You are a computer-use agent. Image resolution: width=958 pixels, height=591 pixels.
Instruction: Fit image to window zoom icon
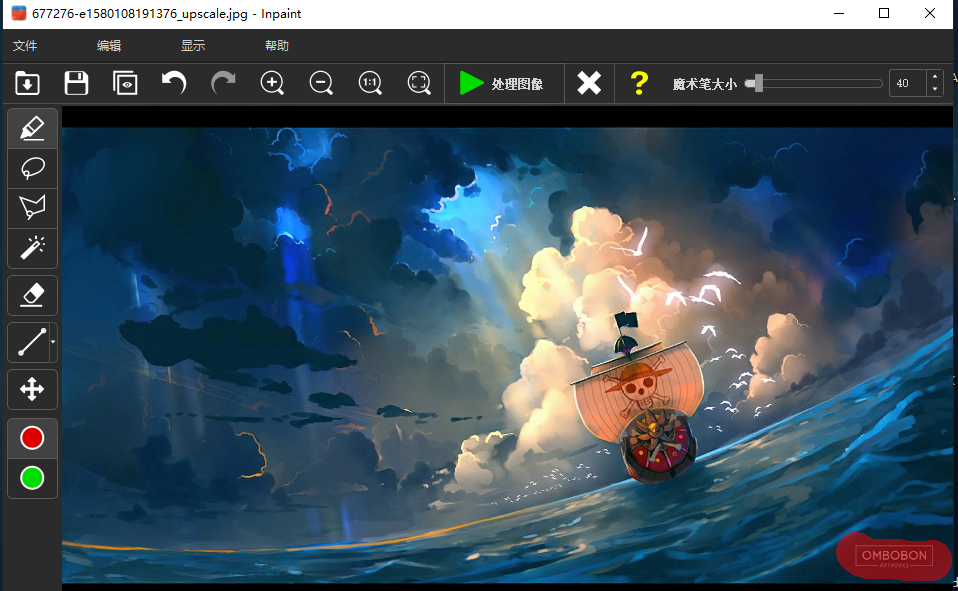[x=419, y=83]
